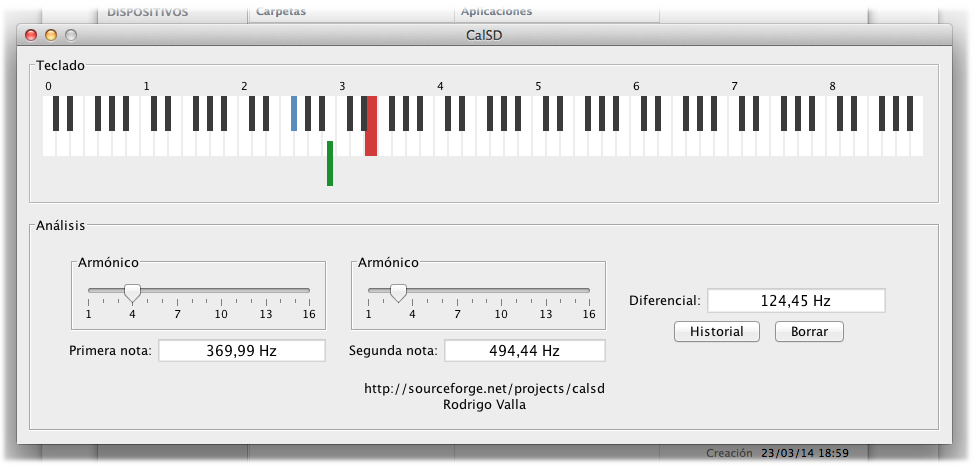Select Aplicaciones tab in the background window
The image size is (976, 466).
coord(496,11)
